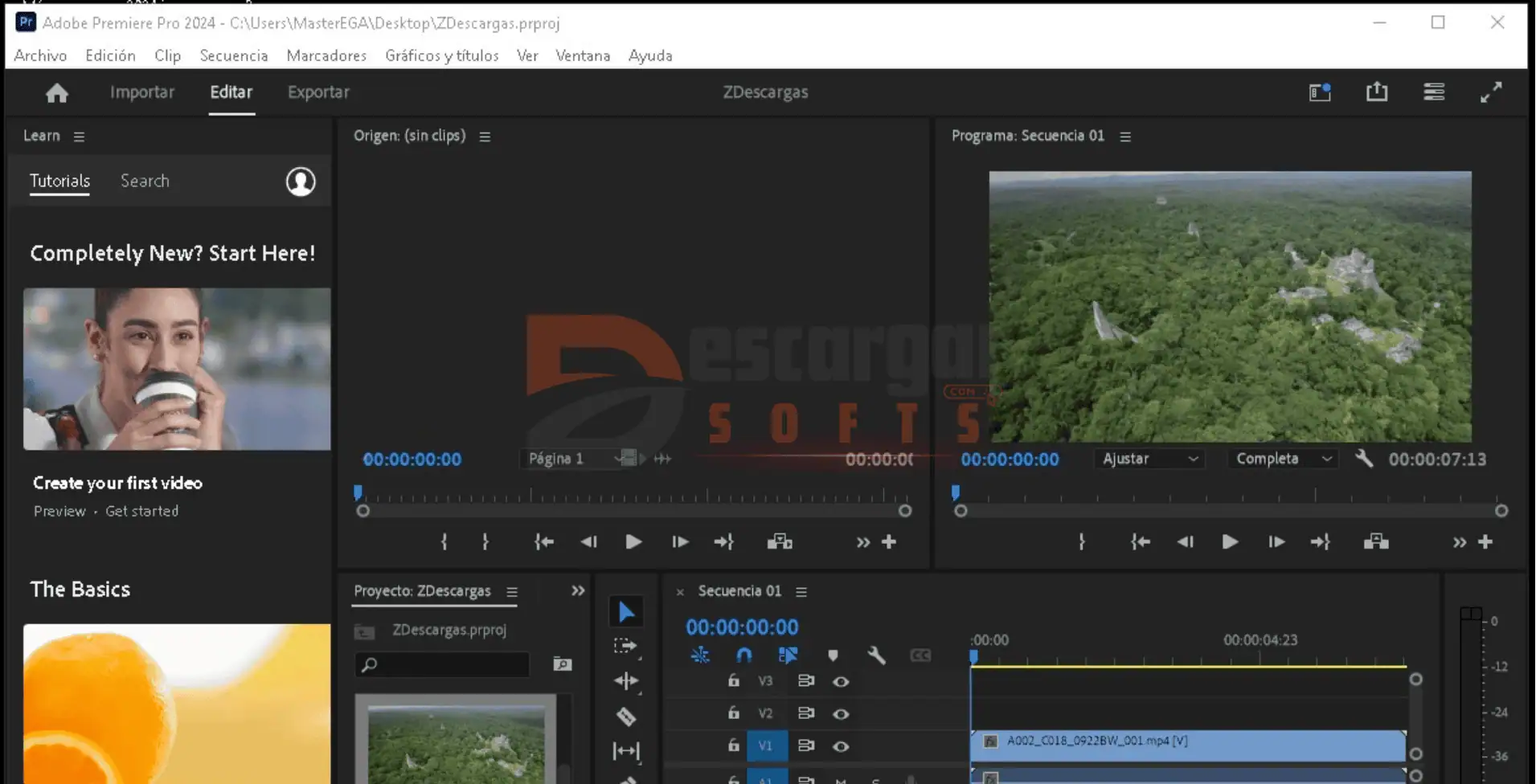Select the Razor tool
The width and height of the screenshot is (1536, 784).
tap(626, 716)
